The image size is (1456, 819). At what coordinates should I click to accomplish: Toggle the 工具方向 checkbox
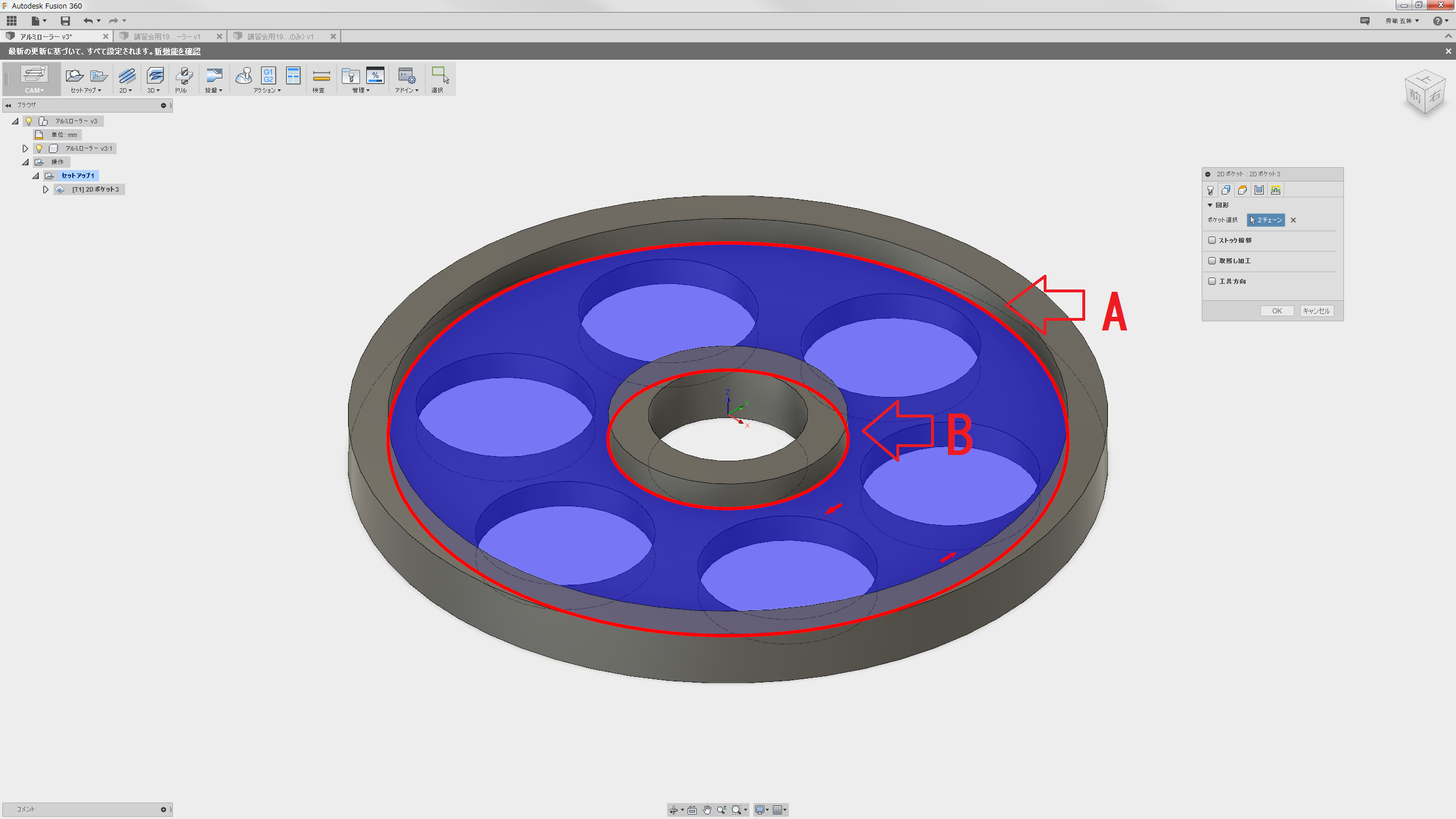point(1212,281)
